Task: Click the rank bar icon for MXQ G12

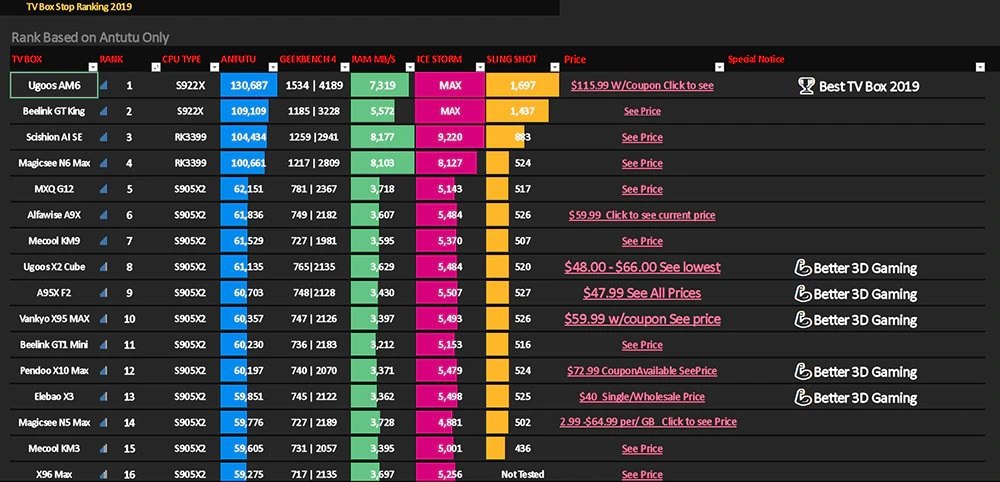Action: click(104, 189)
